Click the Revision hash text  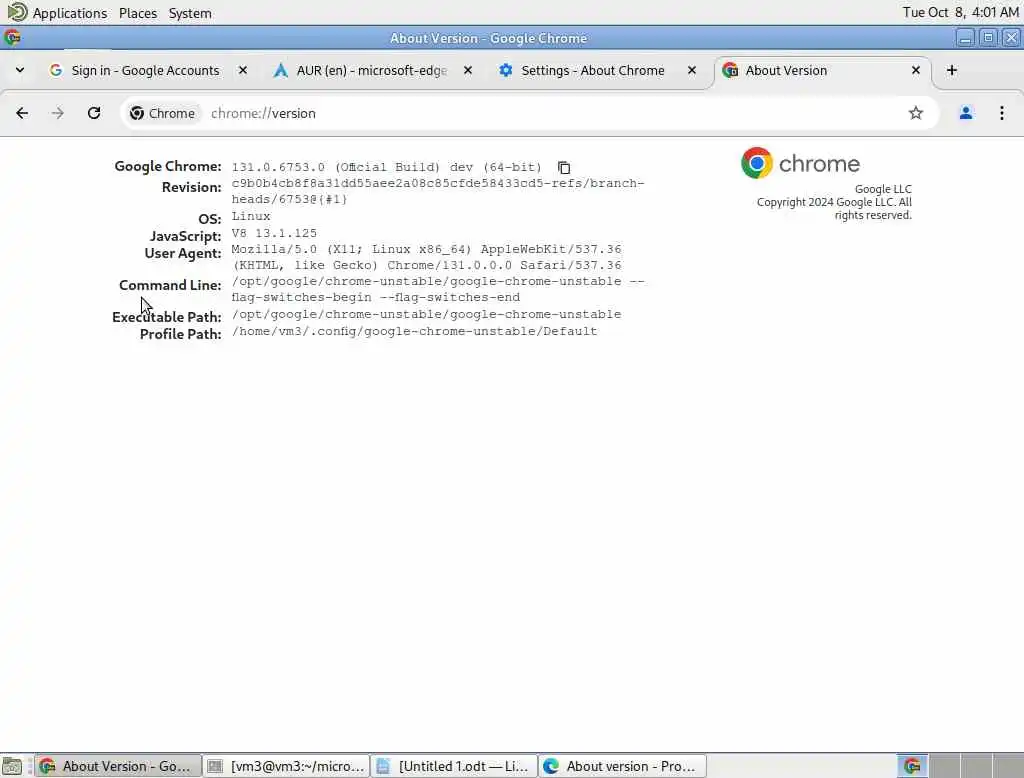point(438,191)
